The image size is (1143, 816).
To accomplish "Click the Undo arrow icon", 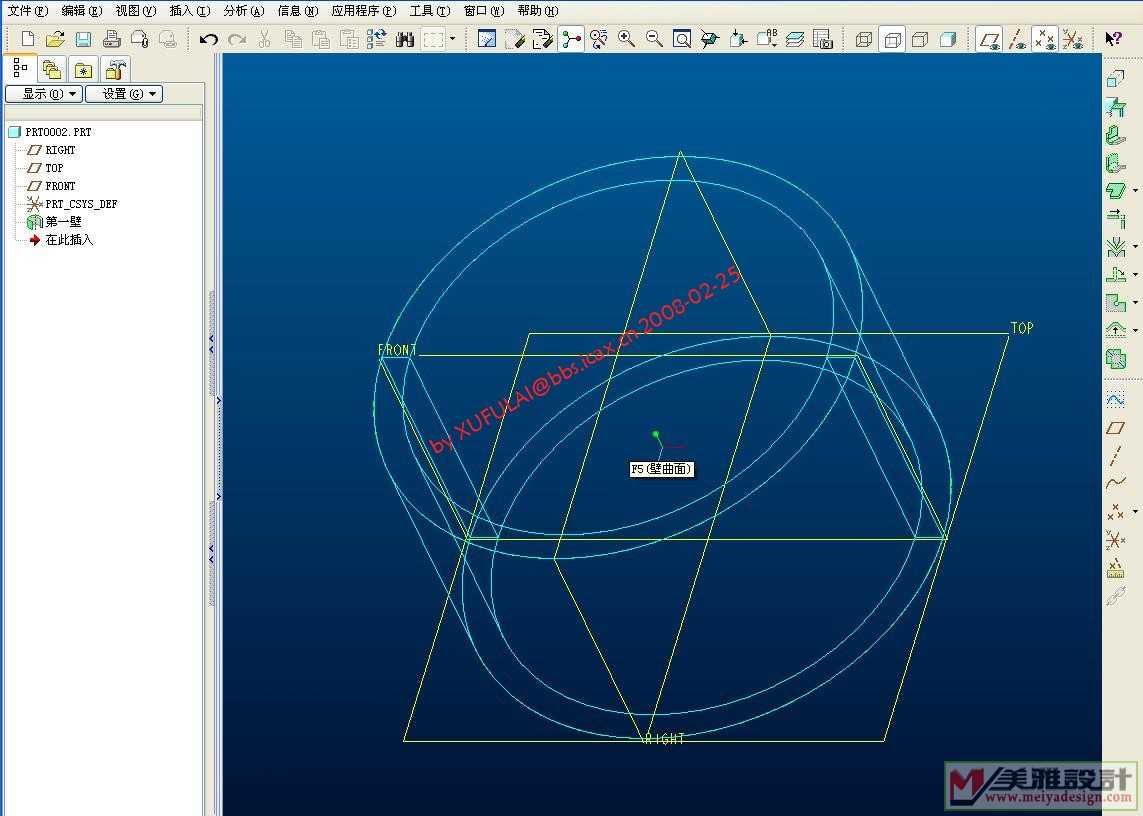I will point(208,39).
